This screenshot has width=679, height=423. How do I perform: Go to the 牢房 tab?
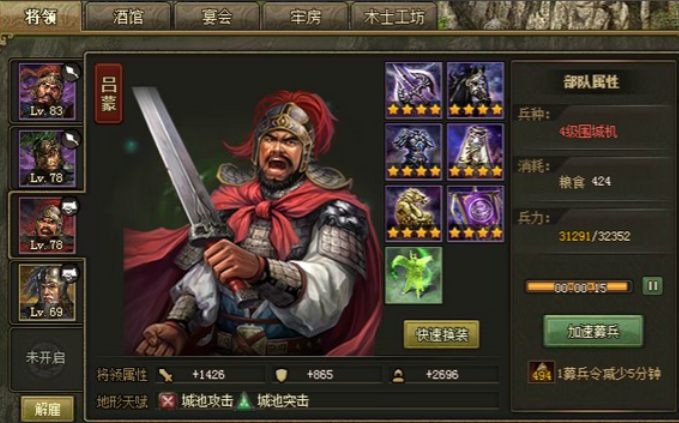[305, 16]
